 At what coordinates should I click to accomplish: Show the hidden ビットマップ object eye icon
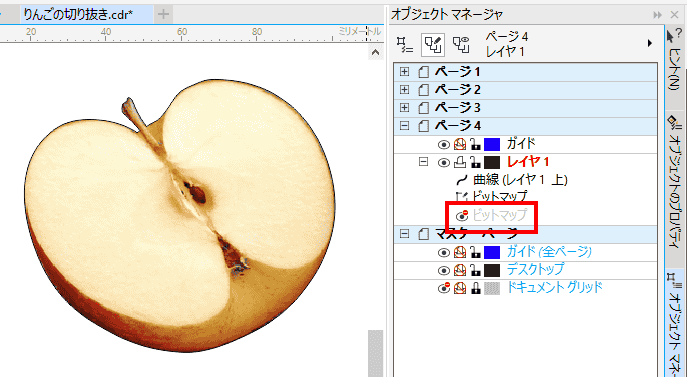462,216
